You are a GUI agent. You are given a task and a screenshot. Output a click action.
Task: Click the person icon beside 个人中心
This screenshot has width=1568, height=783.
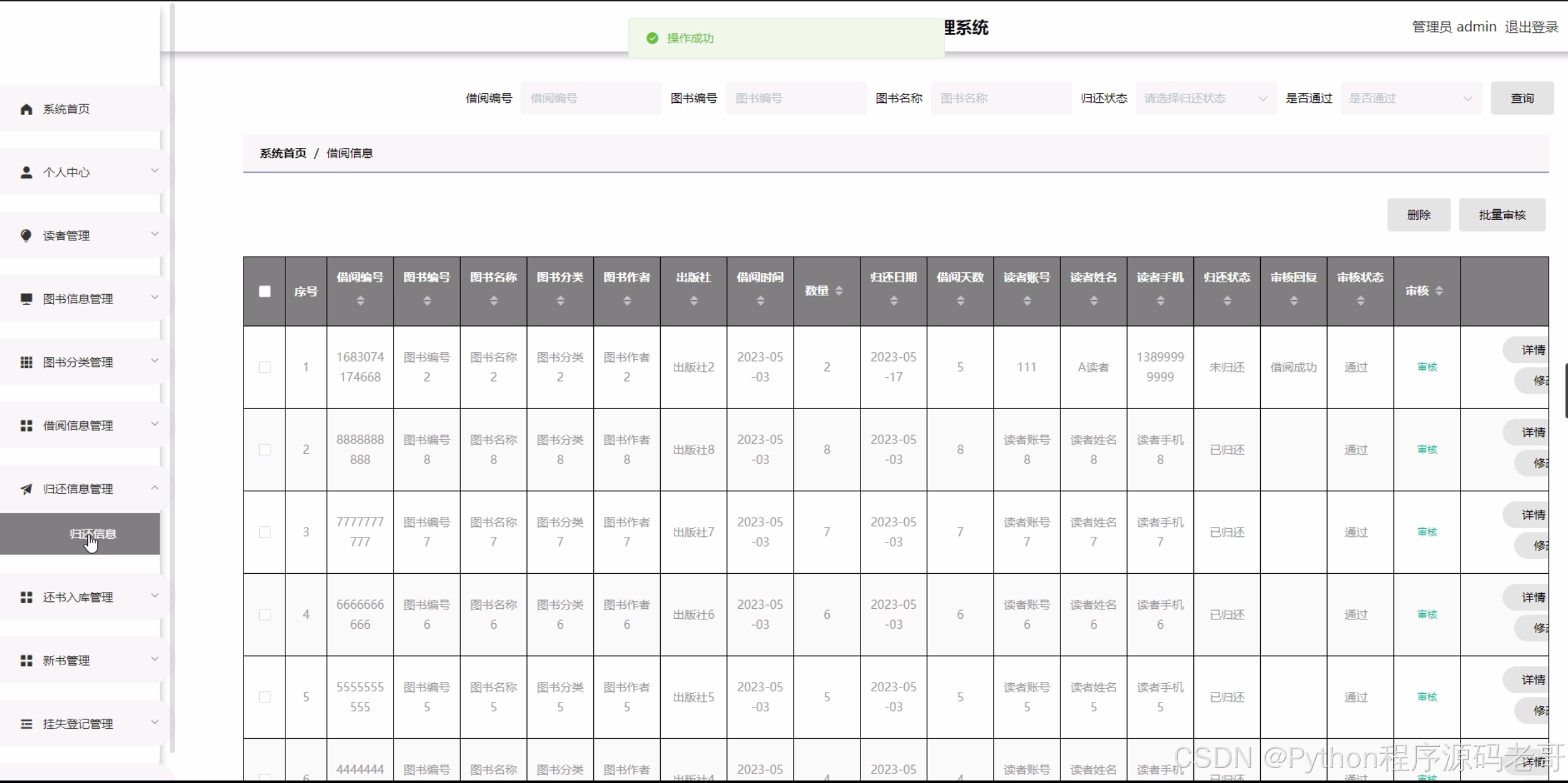click(x=26, y=172)
